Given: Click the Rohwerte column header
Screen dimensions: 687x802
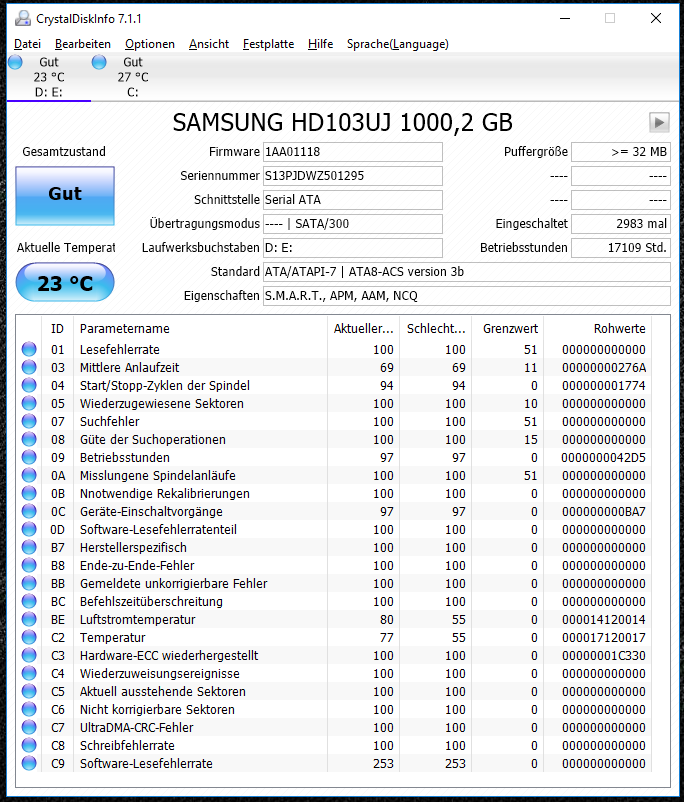Looking at the screenshot, I should [597, 328].
